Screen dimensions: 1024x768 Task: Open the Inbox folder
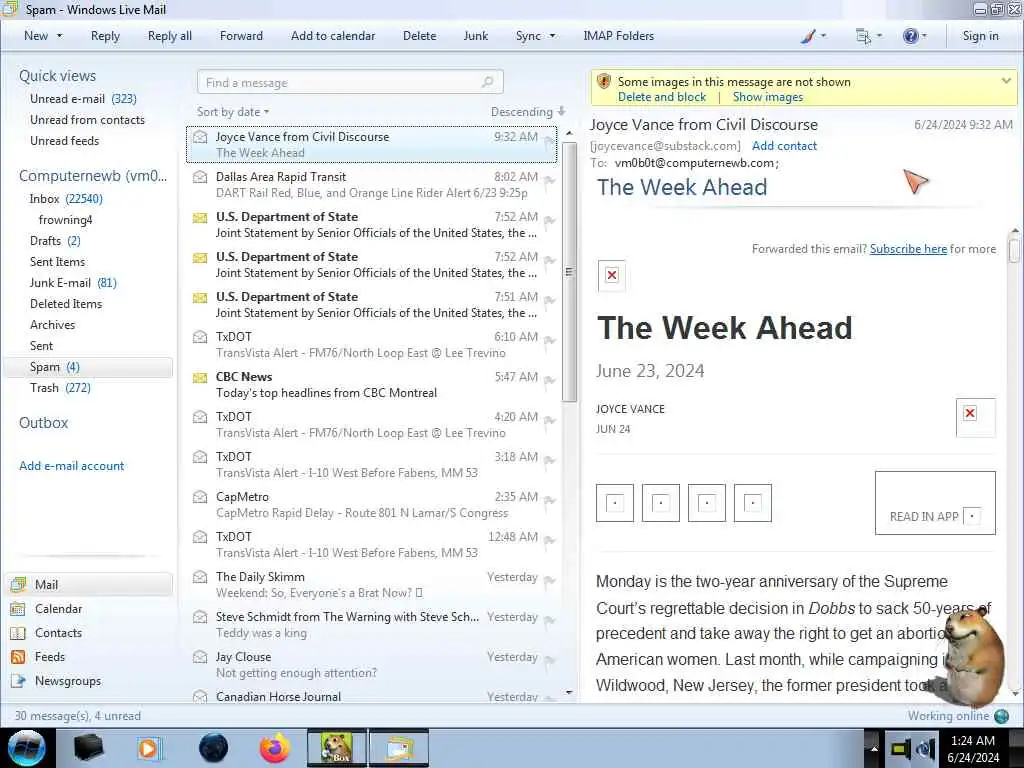66,199
